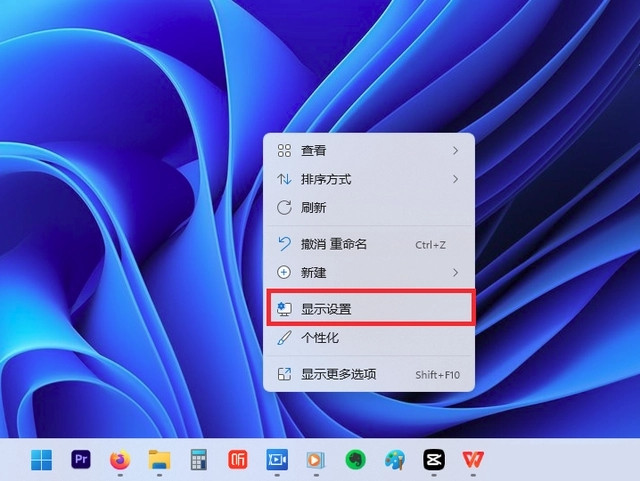Screen dimensions: 640x481
Task: Open the 查看 view submenu
Action: (369, 151)
